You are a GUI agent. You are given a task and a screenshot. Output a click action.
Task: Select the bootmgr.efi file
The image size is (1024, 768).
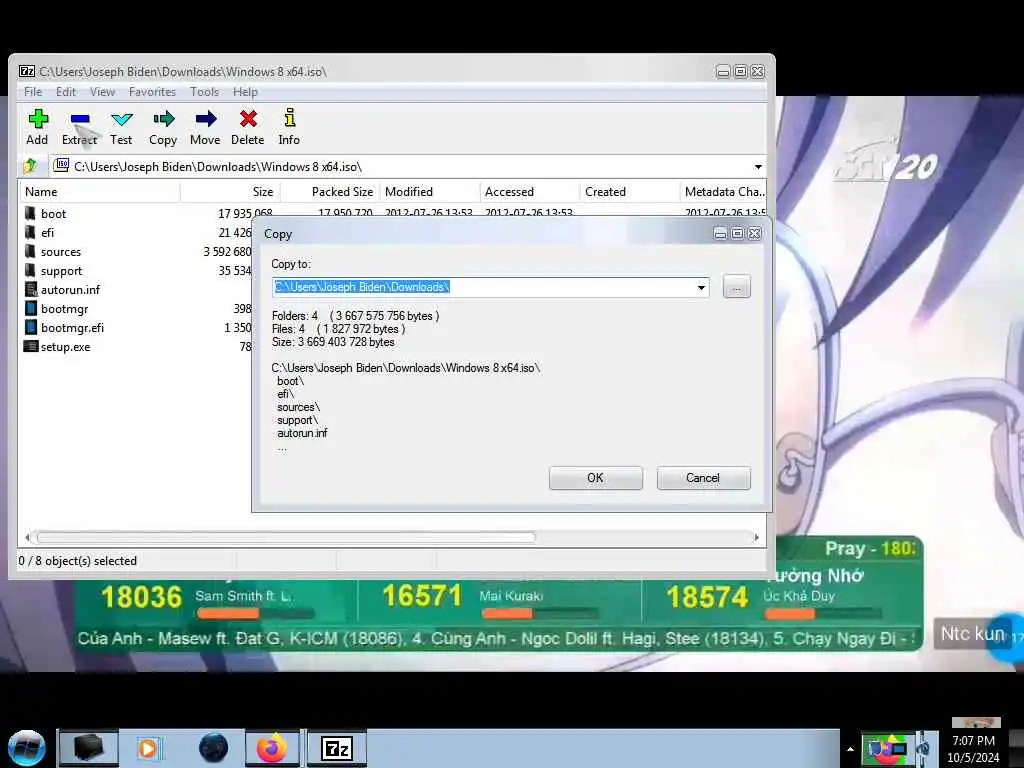[x=72, y=328]
